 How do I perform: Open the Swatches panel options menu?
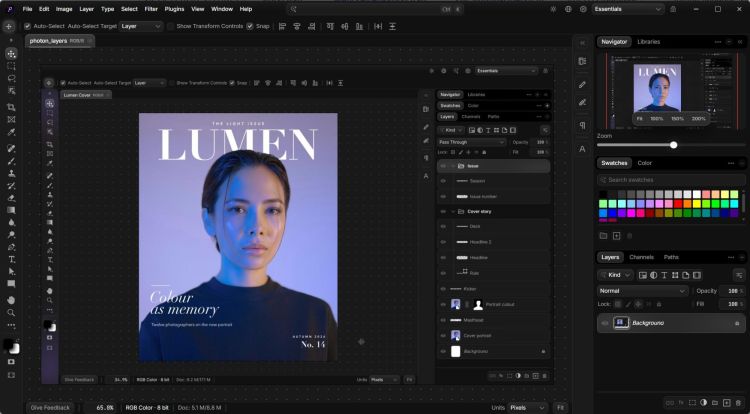click(731, 163)
